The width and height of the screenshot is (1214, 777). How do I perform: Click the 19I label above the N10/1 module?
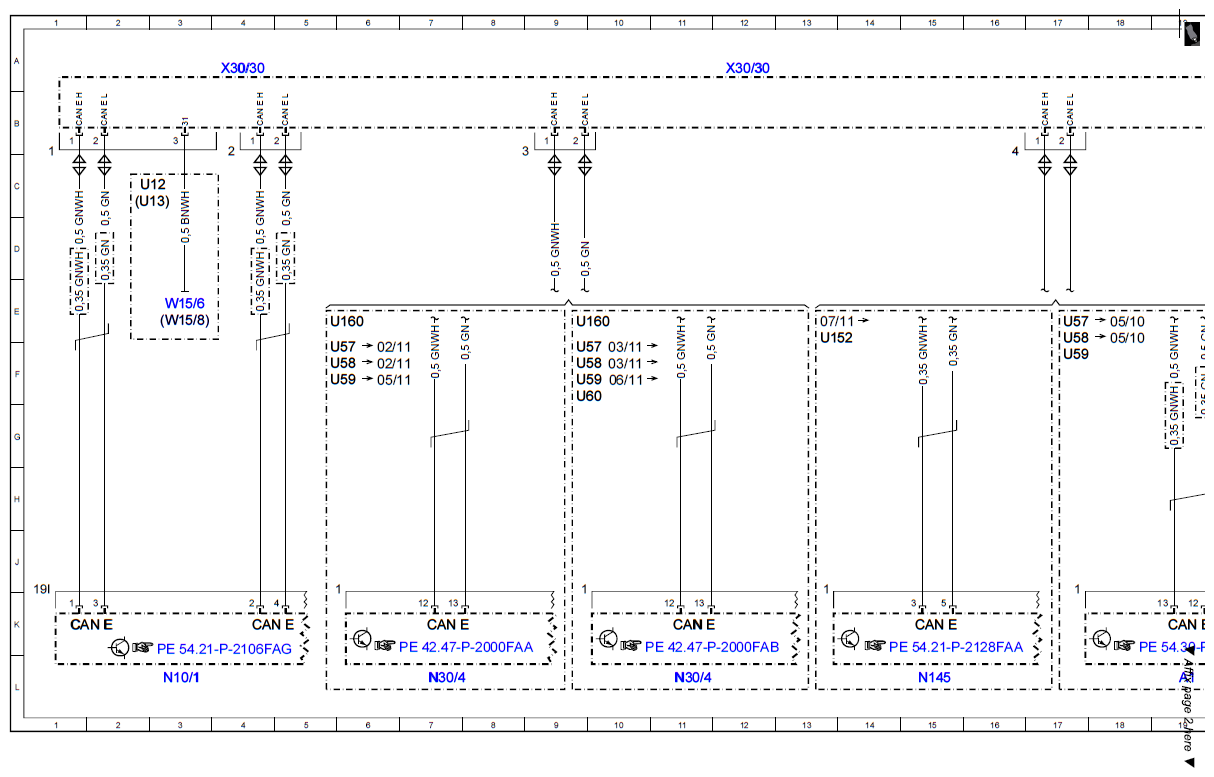coord(42,590)
